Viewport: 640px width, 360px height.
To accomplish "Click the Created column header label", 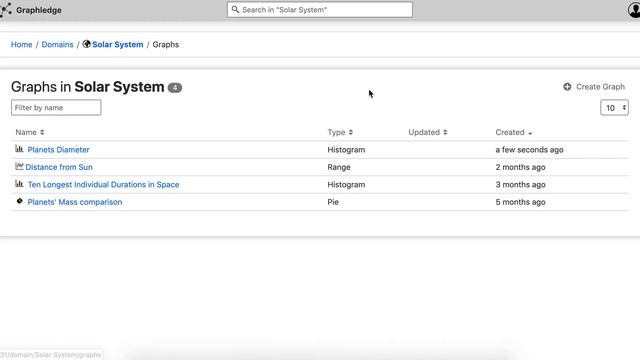I will 510,132.
